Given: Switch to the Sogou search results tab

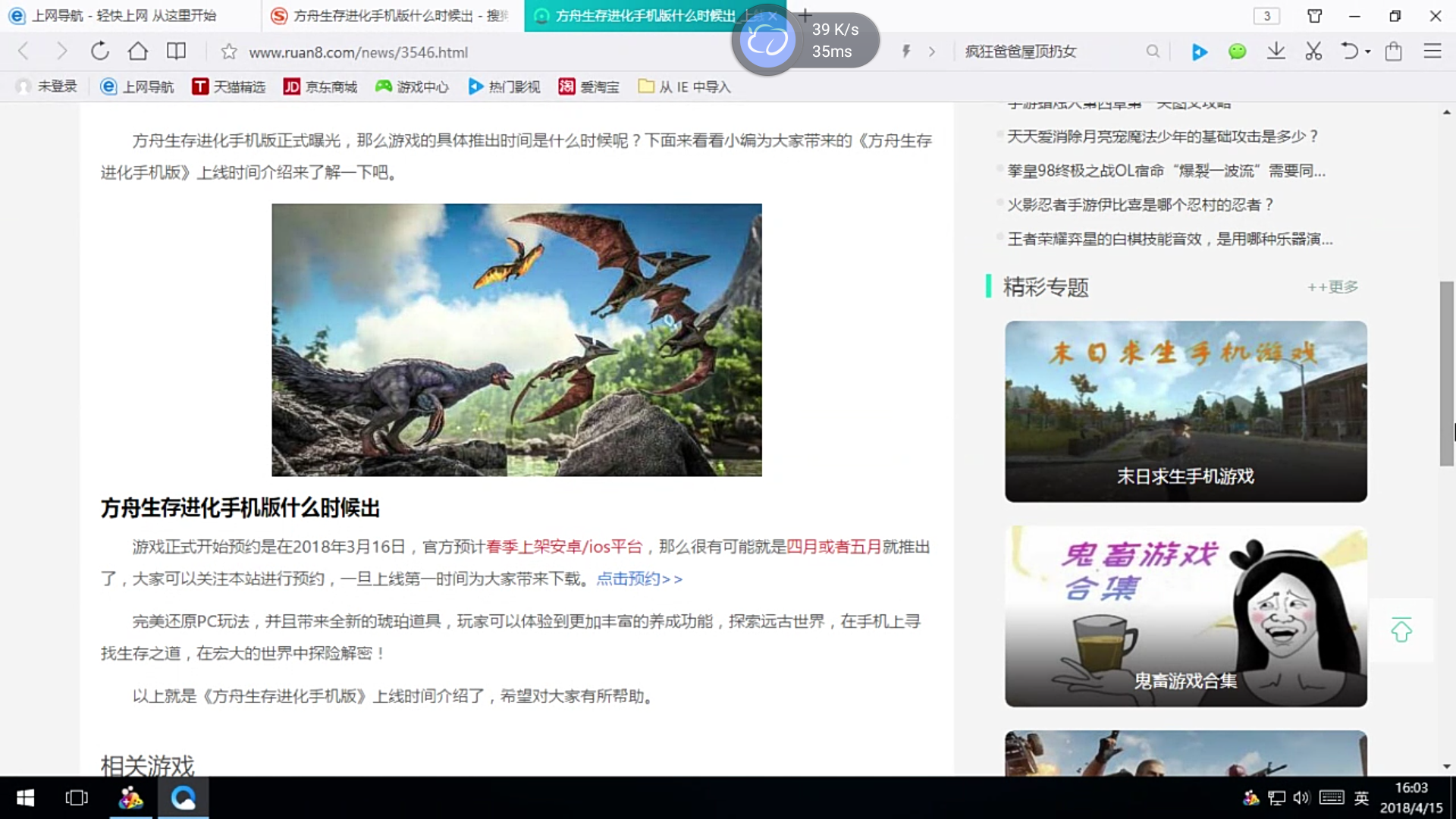Looking at the screenshot, I should click(393, 15).
